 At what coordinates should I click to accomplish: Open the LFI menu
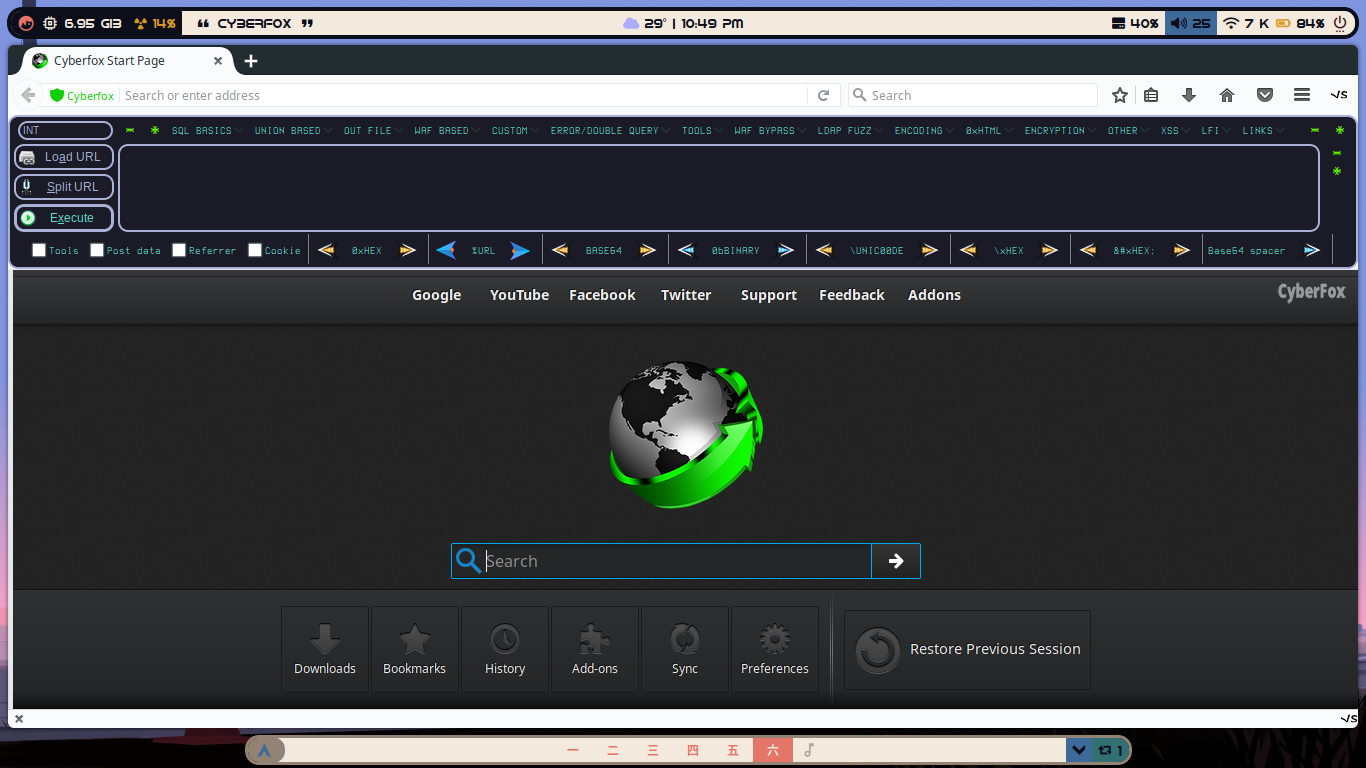(x=1216, y=130)
